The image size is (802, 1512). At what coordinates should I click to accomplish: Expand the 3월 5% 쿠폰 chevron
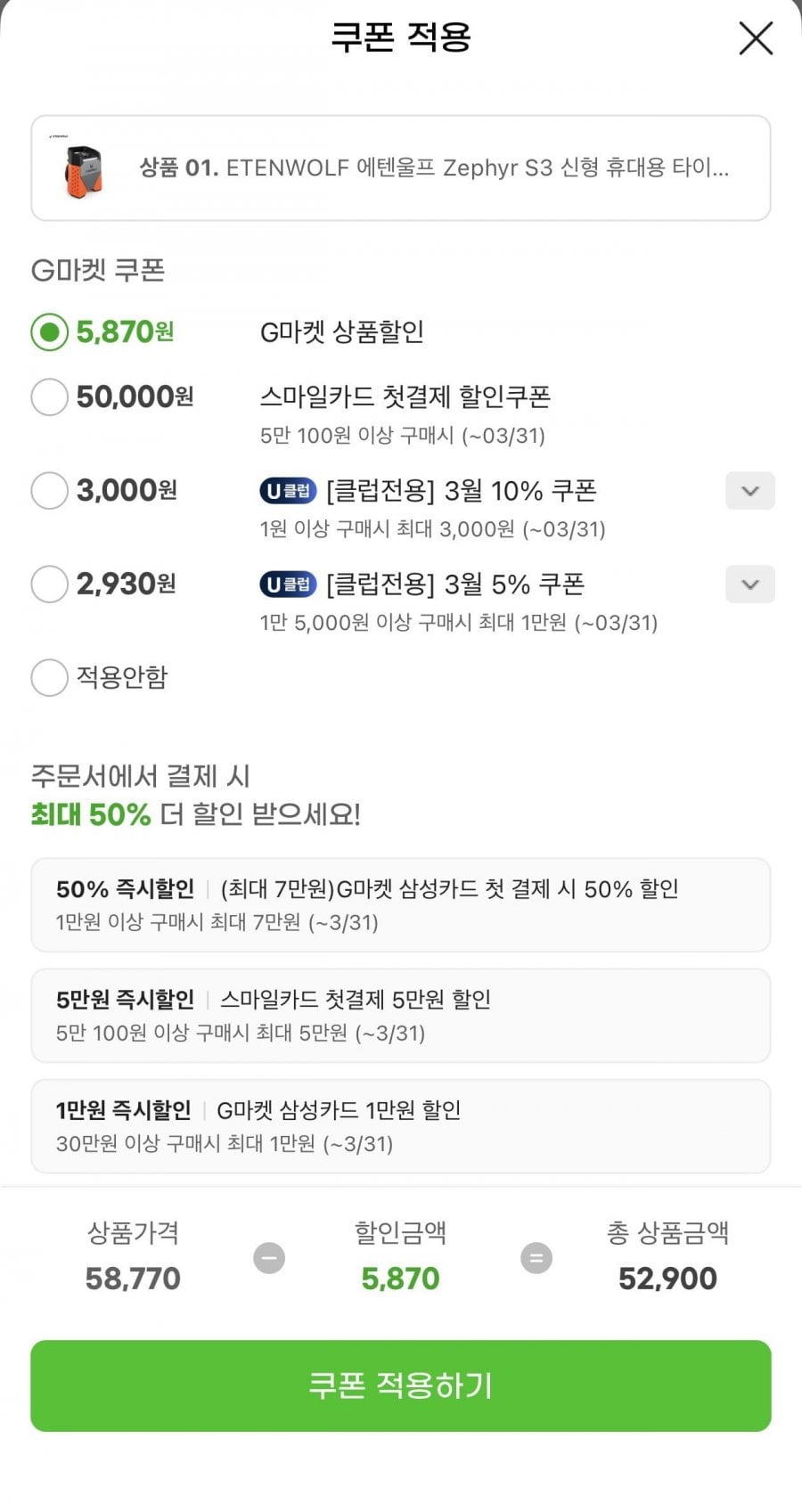click(749, 584)
